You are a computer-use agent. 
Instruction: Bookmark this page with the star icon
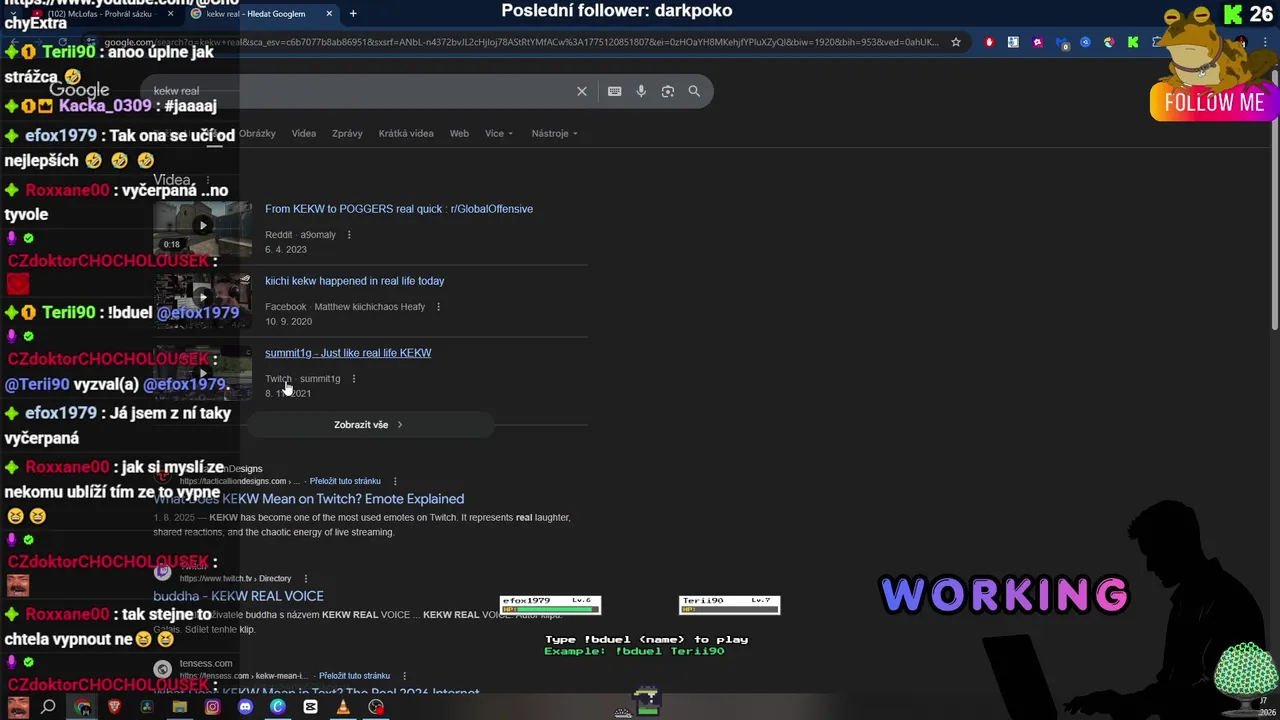pyautogui.click(x=956, y=42)
